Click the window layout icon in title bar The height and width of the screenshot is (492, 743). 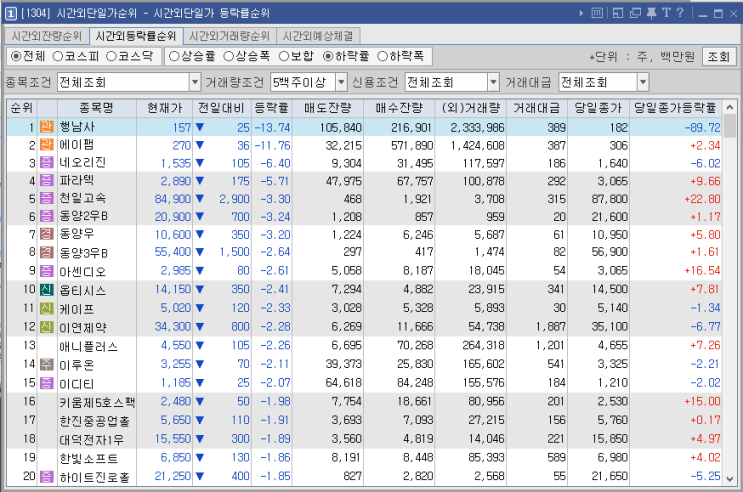click(x=617, y=13)
